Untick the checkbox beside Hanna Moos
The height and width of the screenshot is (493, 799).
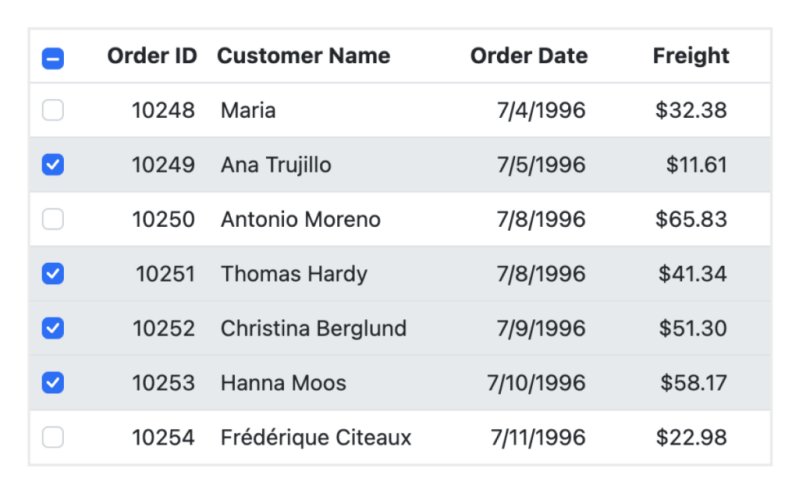(53, 383)
